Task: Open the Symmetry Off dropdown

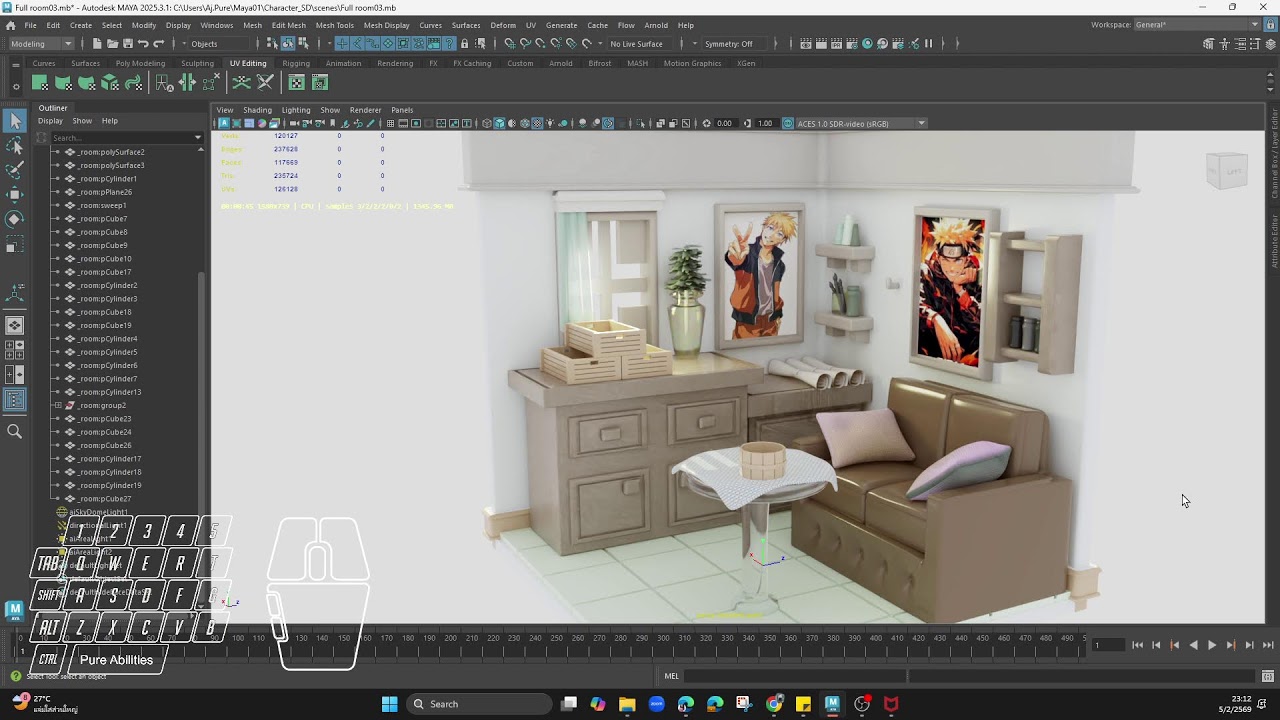Action: tap(735, 44)
